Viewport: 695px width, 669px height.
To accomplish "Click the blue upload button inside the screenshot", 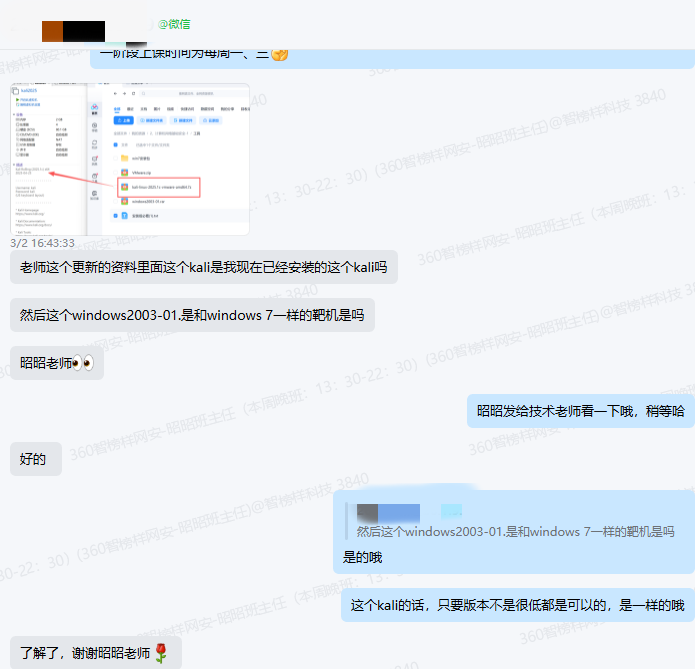I will tap(121, 120).
